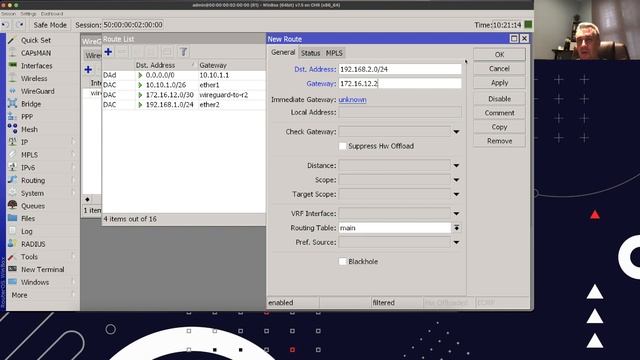Open Bridge sidebar entry
Viewport: 640px width, 360px height.
coord(31,104)
